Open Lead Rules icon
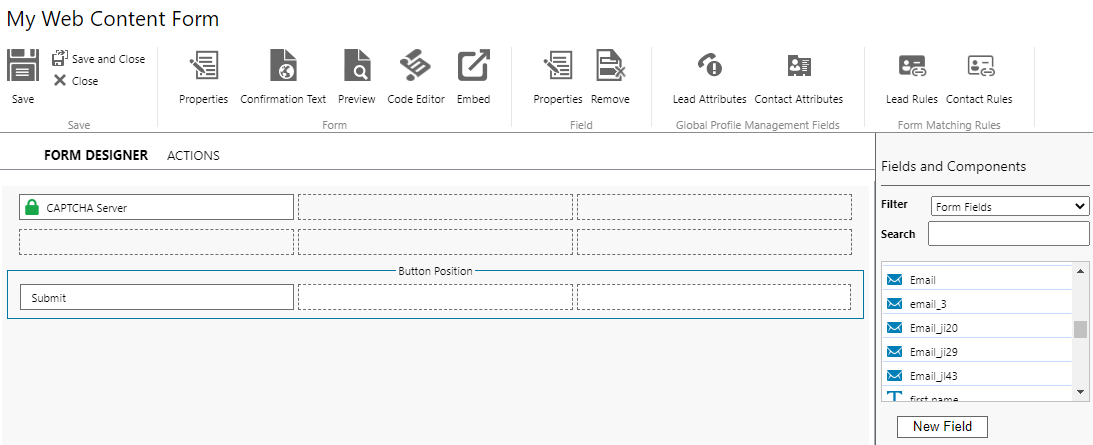This screenshot has height=445, width=1093. (x=912, y=66)
